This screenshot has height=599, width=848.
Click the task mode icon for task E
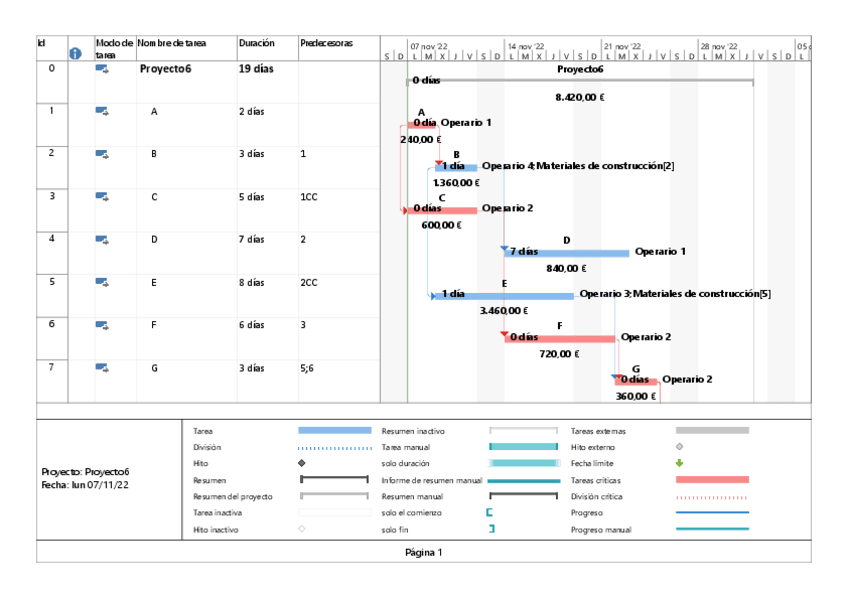102,282
